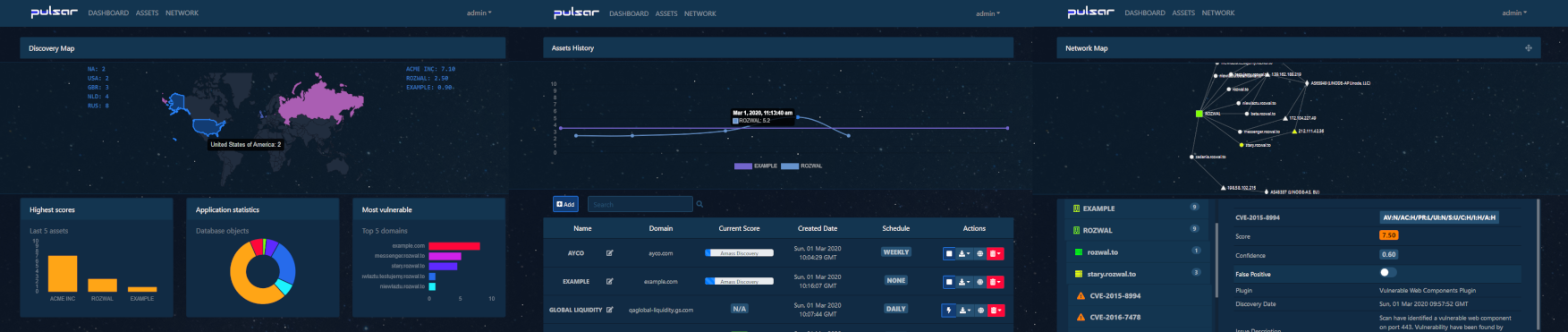Click the Add asset button
Viewport: 1568px width, 332px height.
click(x=565, y=204)
